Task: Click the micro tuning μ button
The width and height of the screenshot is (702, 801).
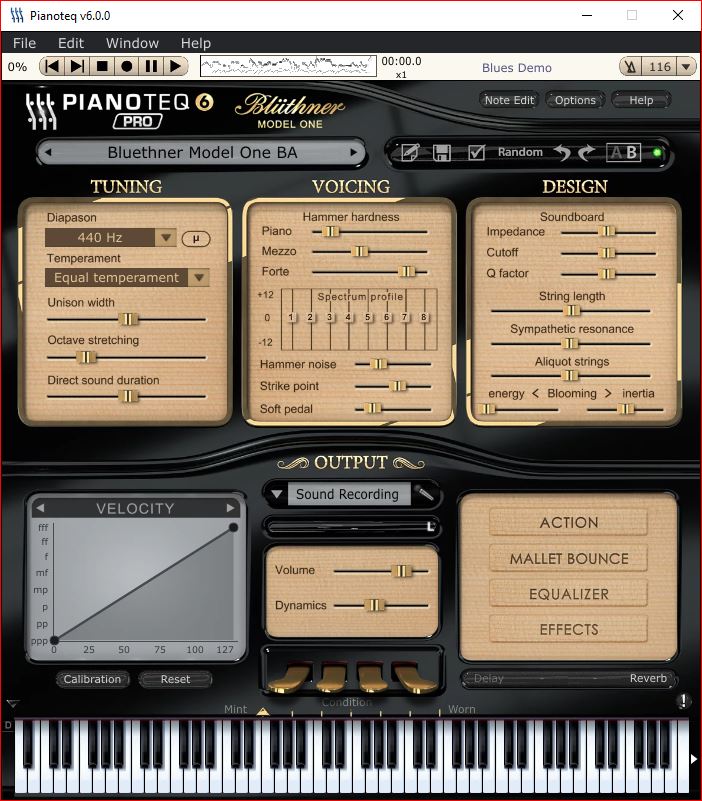Action: tap(196, 239)
